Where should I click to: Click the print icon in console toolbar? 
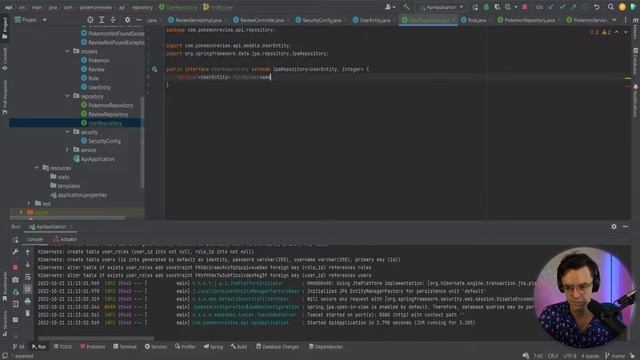[28, 301]
